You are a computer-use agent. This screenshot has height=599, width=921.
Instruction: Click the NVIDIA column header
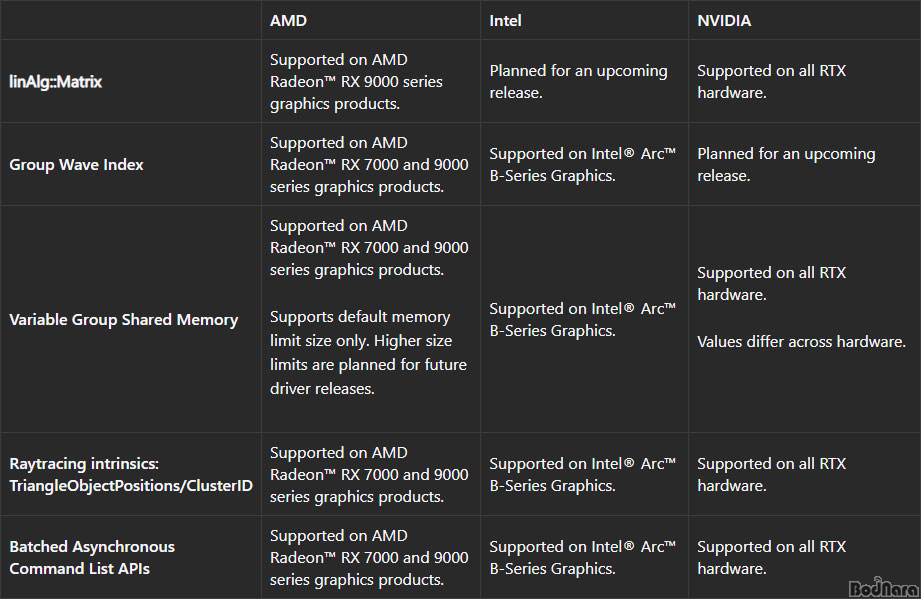click(x=724, y=20)
